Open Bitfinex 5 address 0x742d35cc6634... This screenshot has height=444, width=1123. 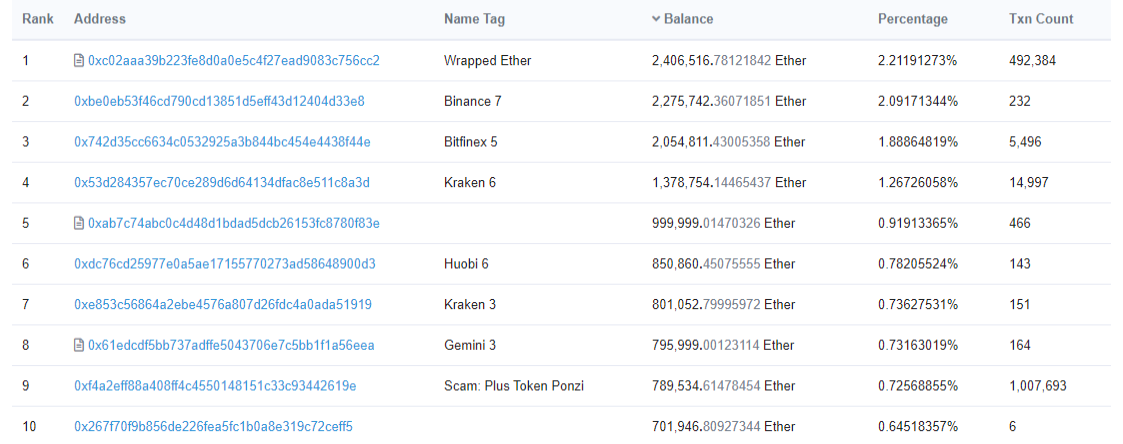222,142
